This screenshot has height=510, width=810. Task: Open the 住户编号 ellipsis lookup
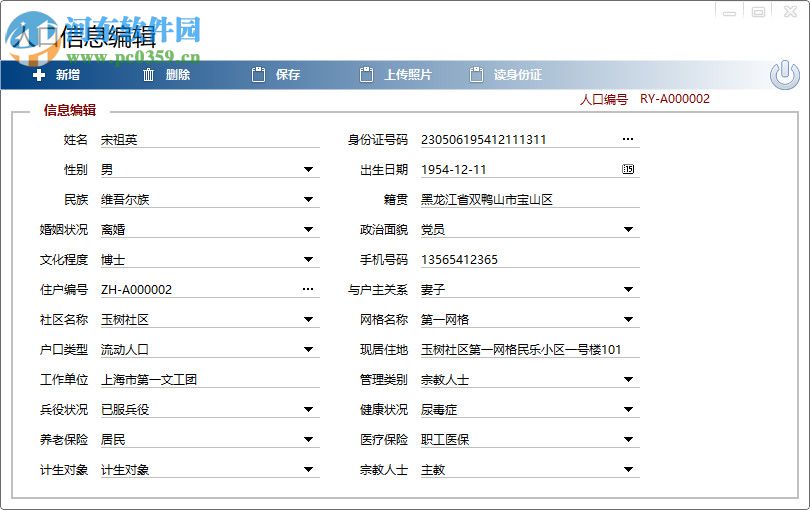[308, 289]
